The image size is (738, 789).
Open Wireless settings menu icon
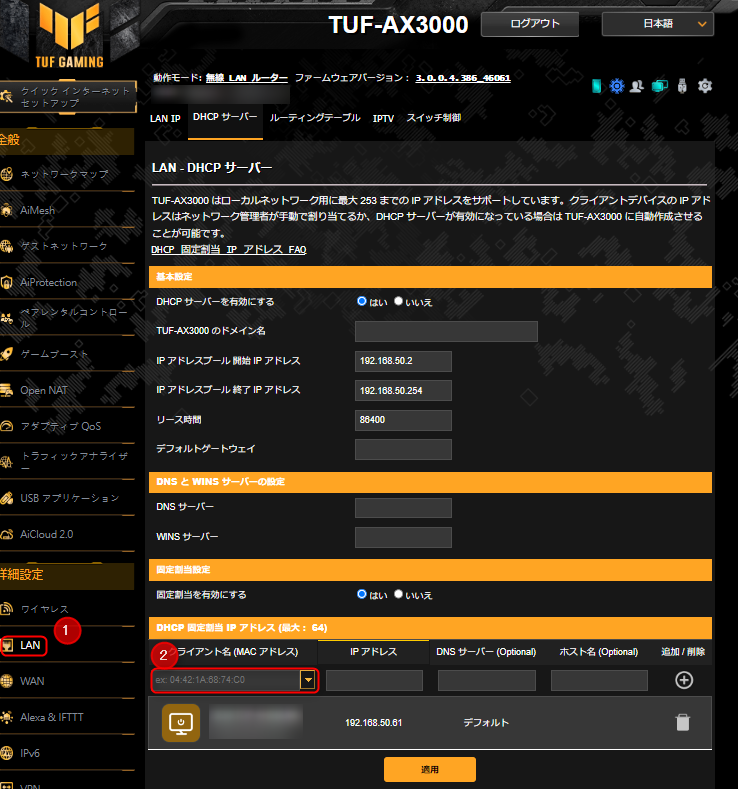pos(7,609)
